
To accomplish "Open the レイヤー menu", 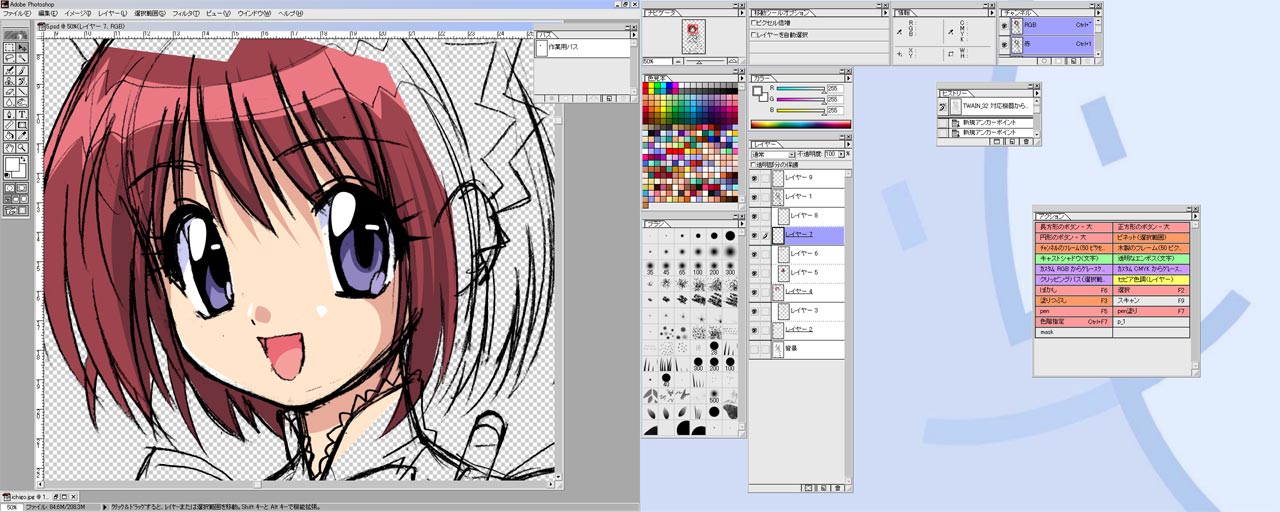I will point(113,14).
